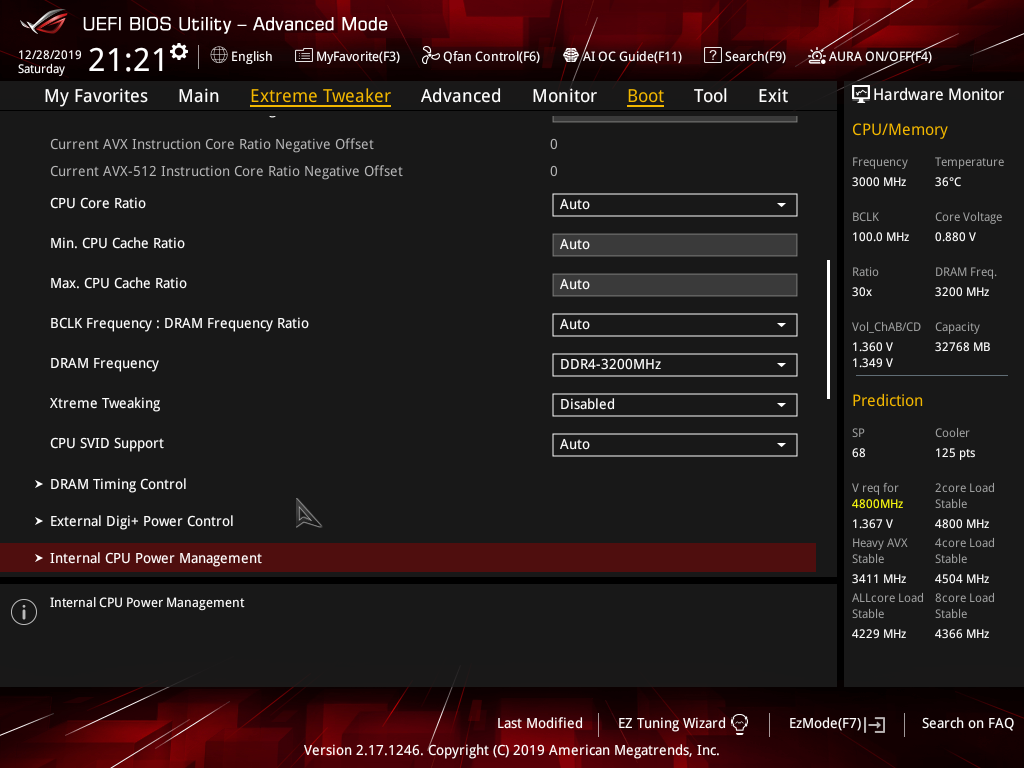Image resolution: width=1024 pixels, height=768 pixels.
Task: Toggle AURA lighting via AURA icon
Action: pos(816,56)
